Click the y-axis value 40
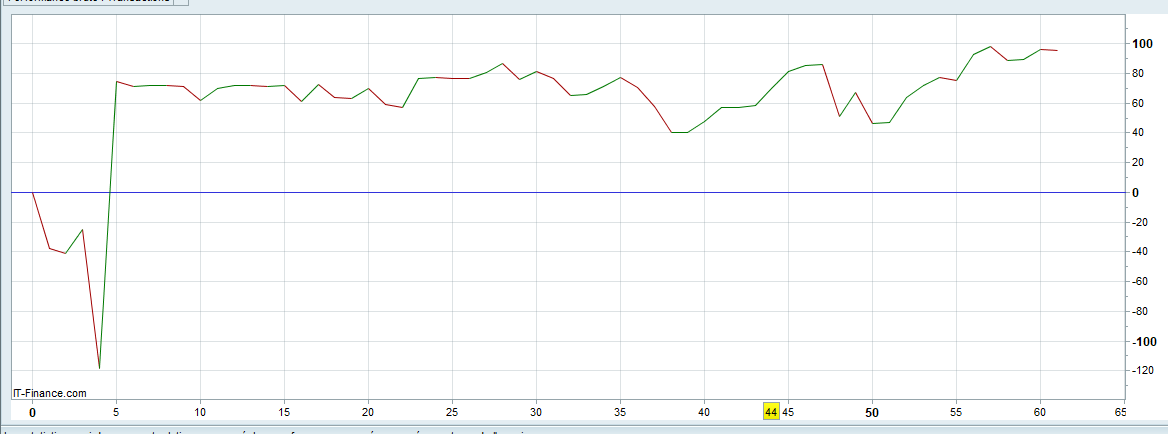 pos(1138,133)
